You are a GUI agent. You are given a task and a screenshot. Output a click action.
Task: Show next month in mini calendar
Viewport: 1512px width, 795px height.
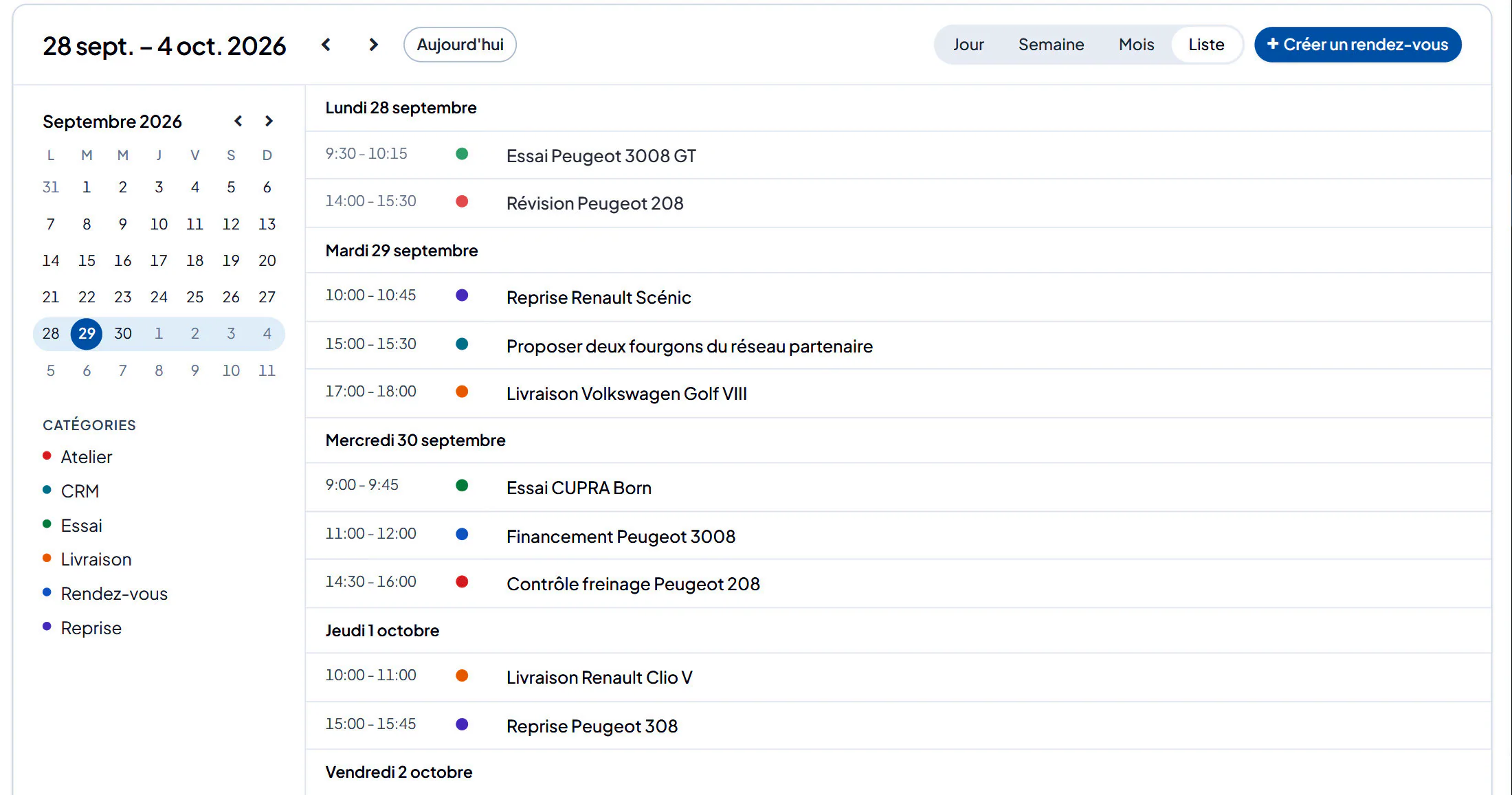pos(269,121)
